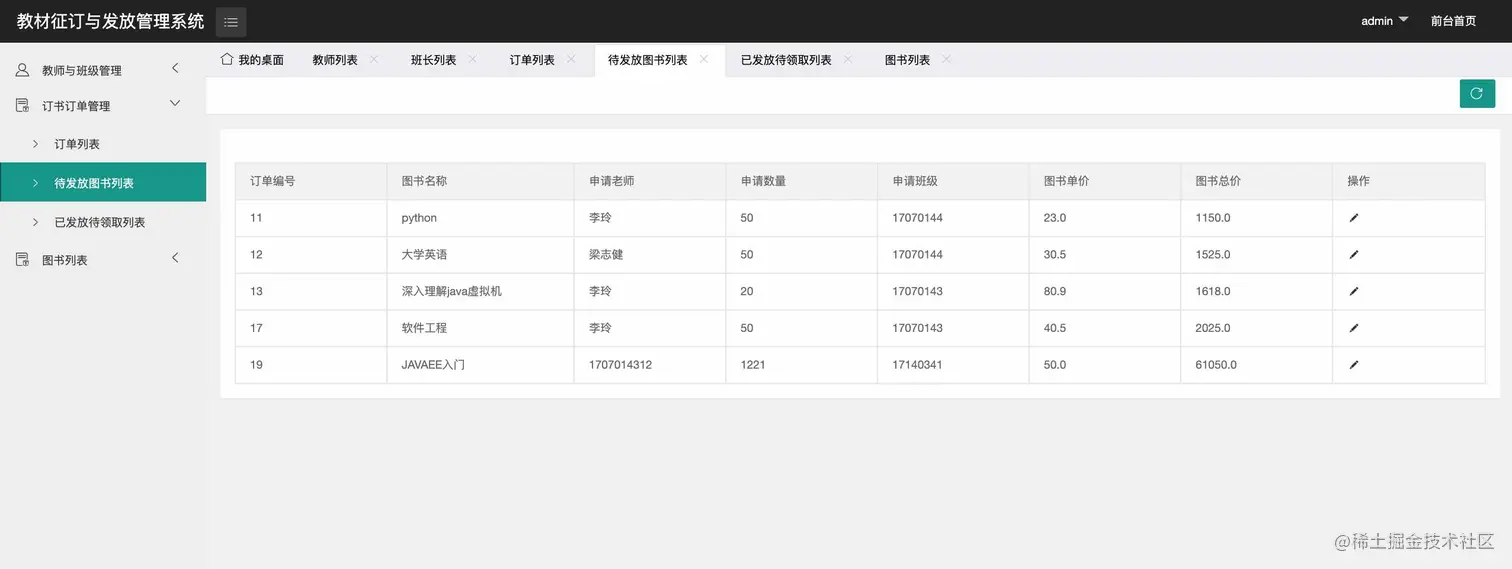
Task: Go to 前台首页 link
Action: point(1453,21)
